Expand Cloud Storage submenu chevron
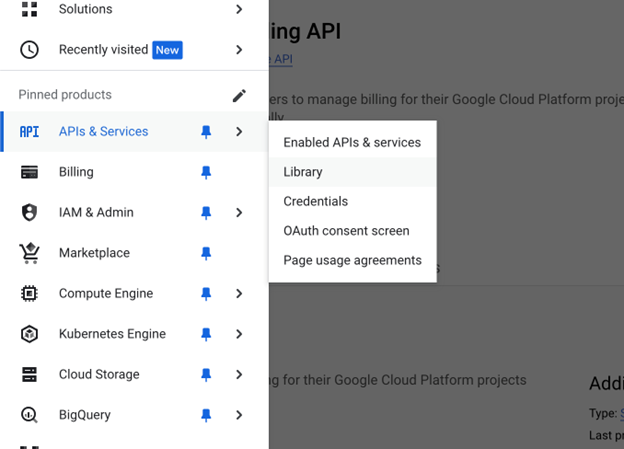This screenshot has height=449, width=624. 239,375
